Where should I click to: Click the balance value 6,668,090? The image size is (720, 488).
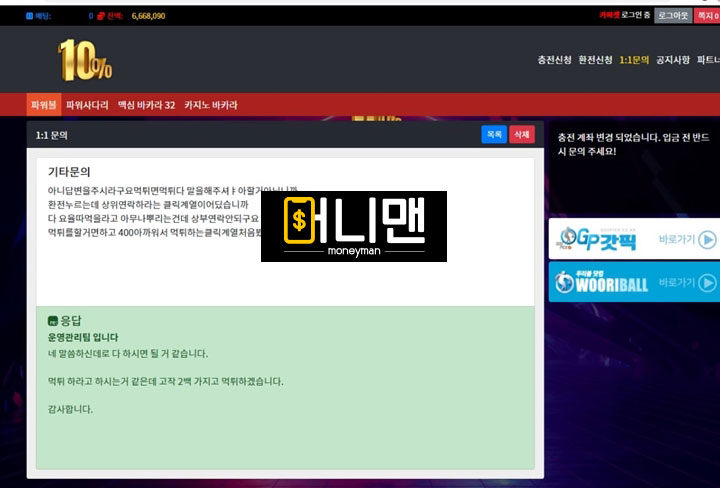pos(148,16)
